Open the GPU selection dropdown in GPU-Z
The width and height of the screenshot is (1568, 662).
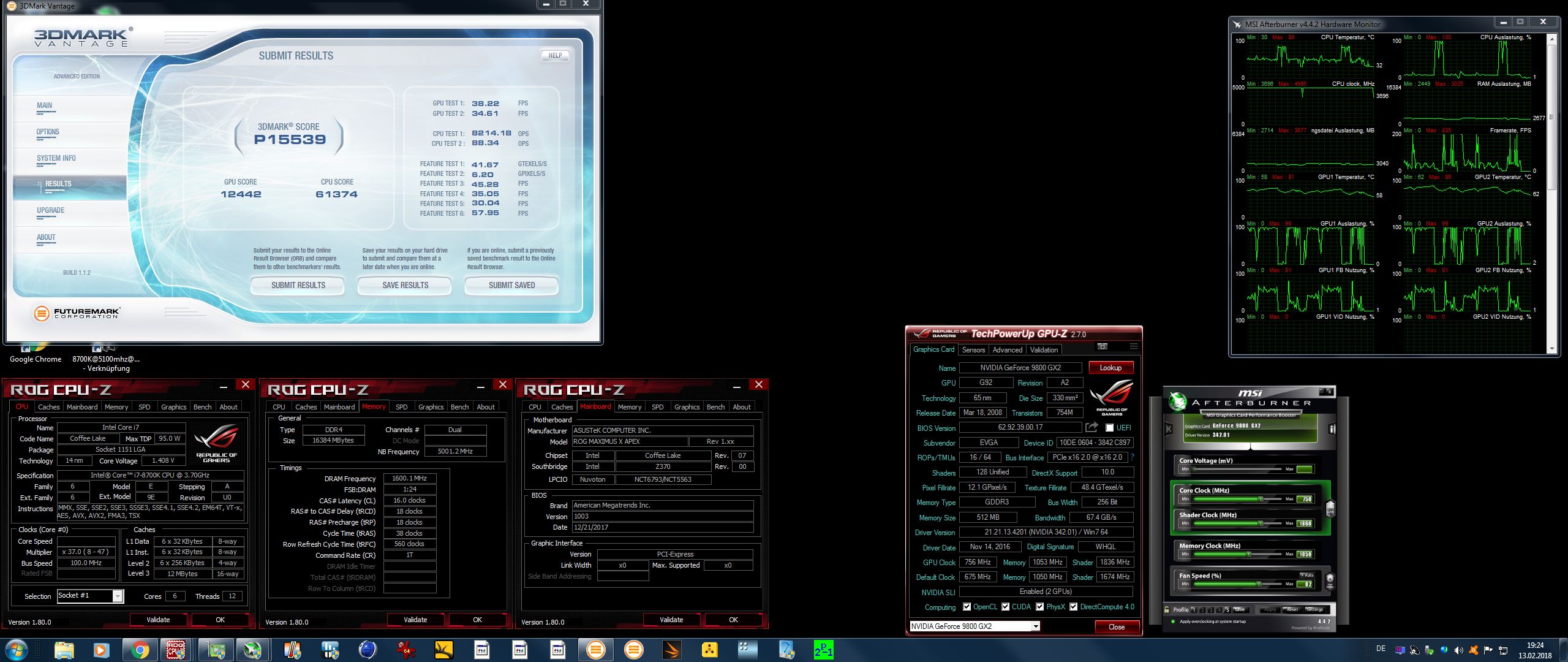point(1035,626)
